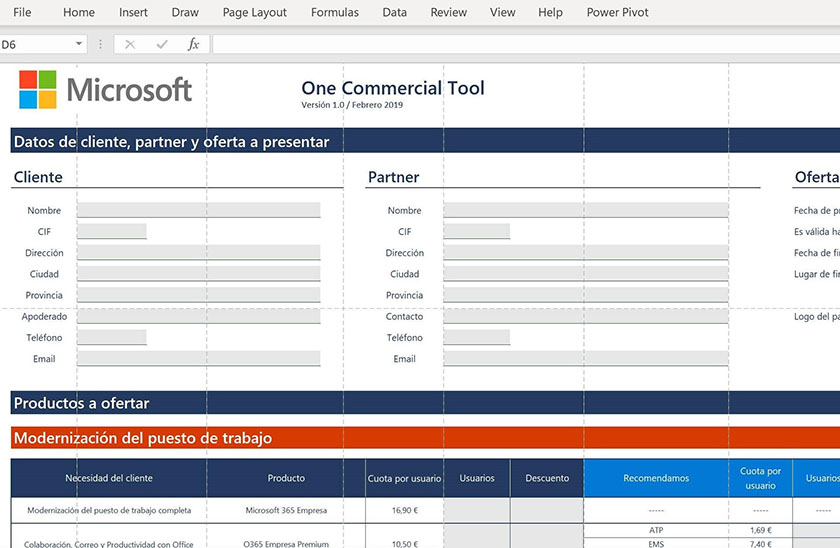Select the 'Cuota por usuario' dark header
840x548 pixels.
coord(404,478)
